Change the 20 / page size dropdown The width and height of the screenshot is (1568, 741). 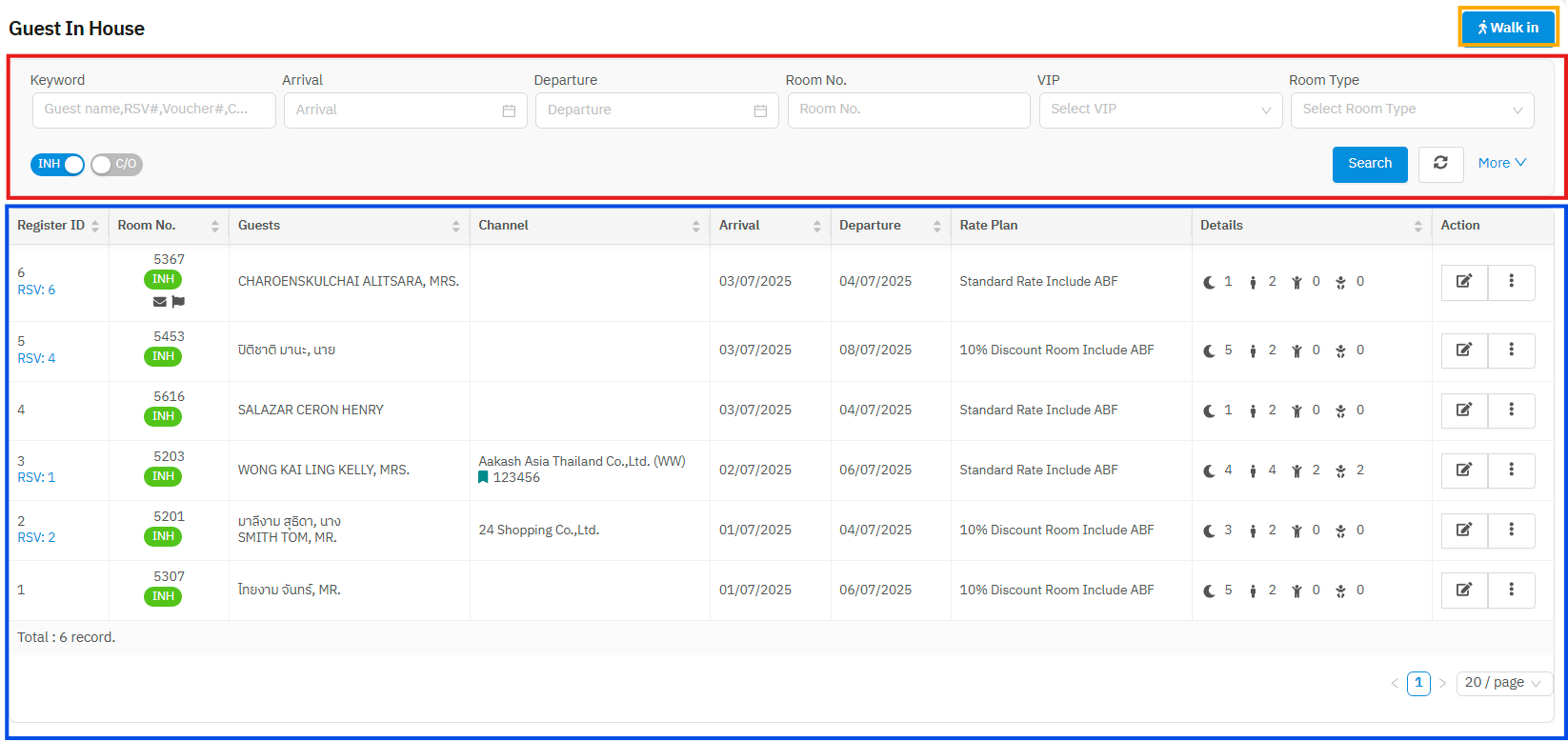pyautogui.click(x=1503, y=683)
